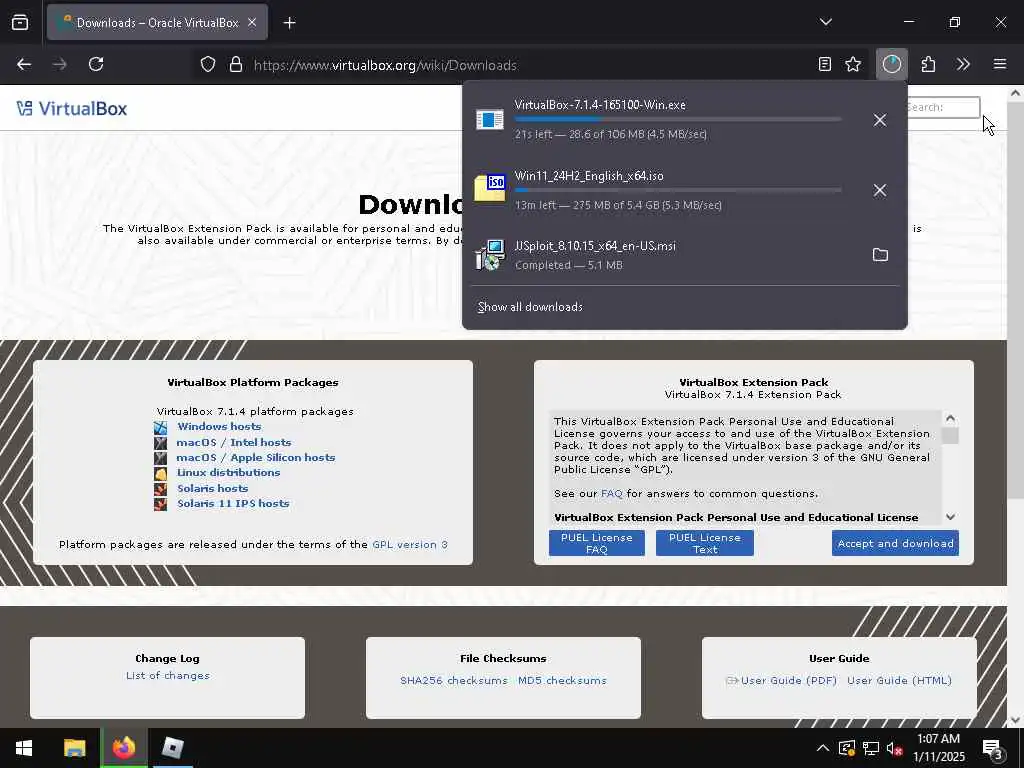
Task: Open the muted volume tray icon
Action: [x=894, y=748]
